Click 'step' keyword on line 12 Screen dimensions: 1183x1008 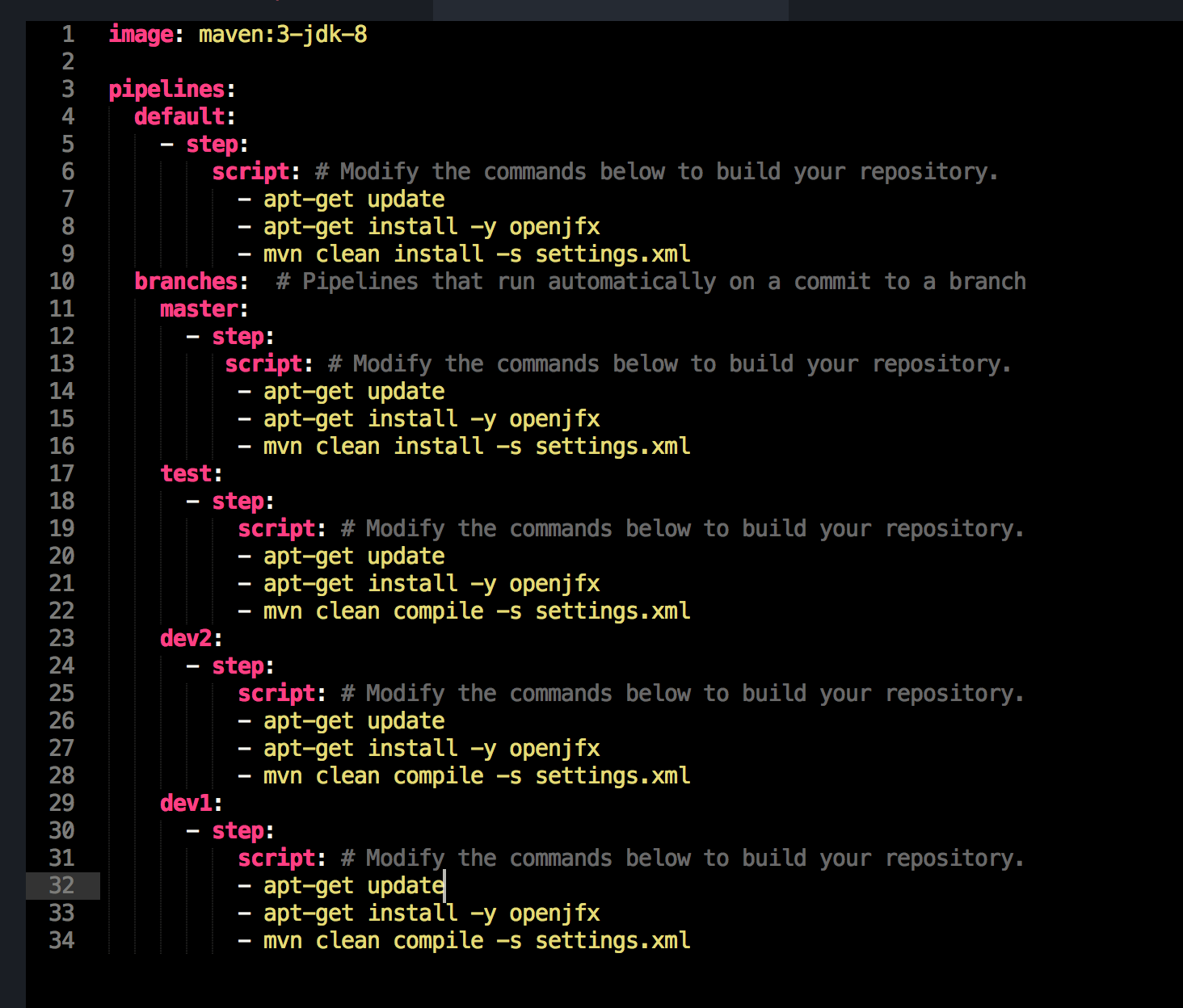pyautogui.click(x=238, y=337)
